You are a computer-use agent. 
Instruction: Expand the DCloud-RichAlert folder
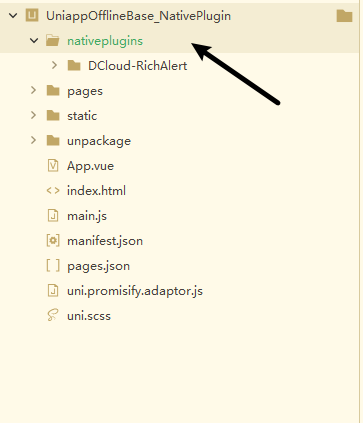(x=55, y=65)
